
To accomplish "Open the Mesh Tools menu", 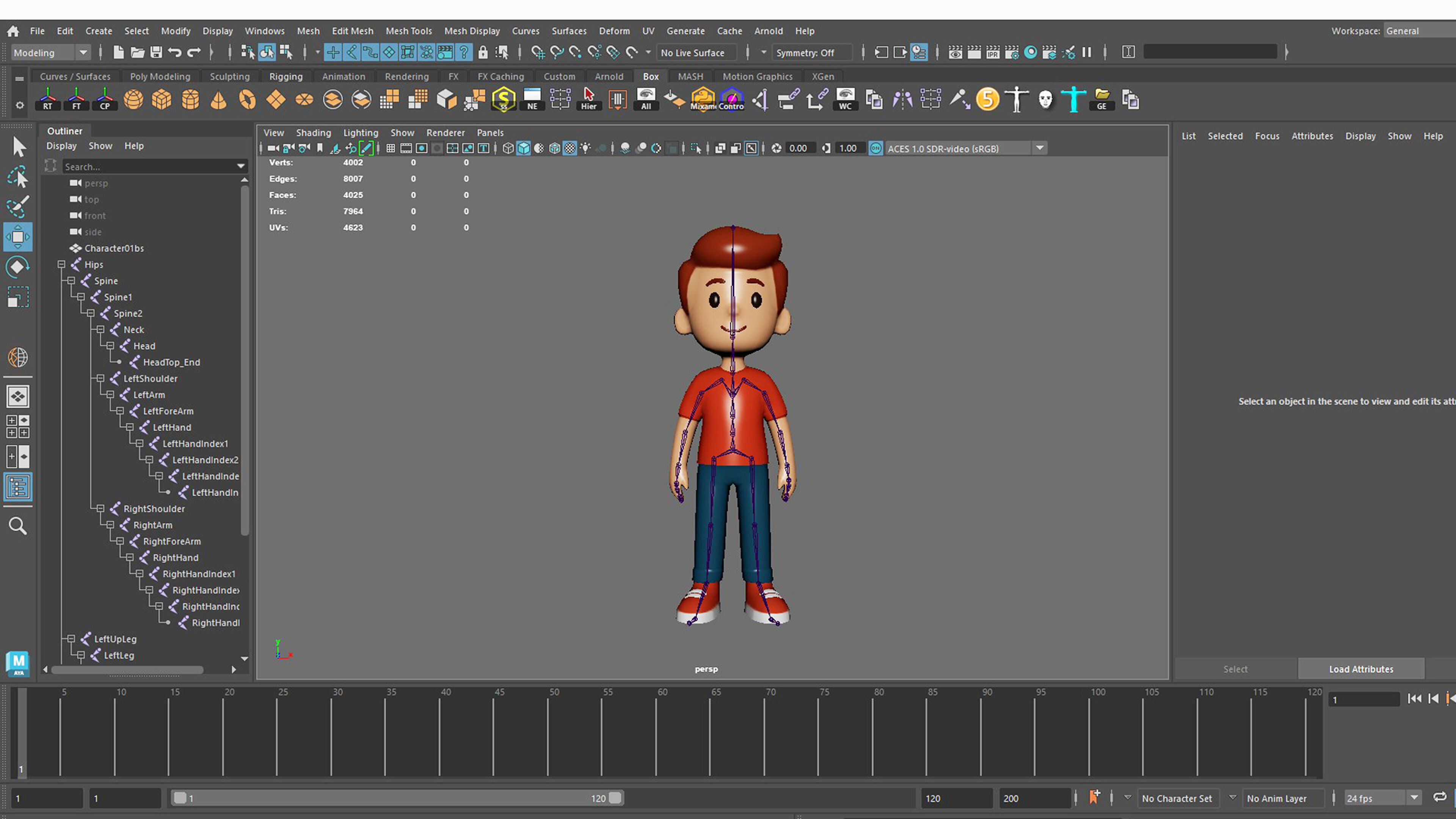I will tap(409, 31).
